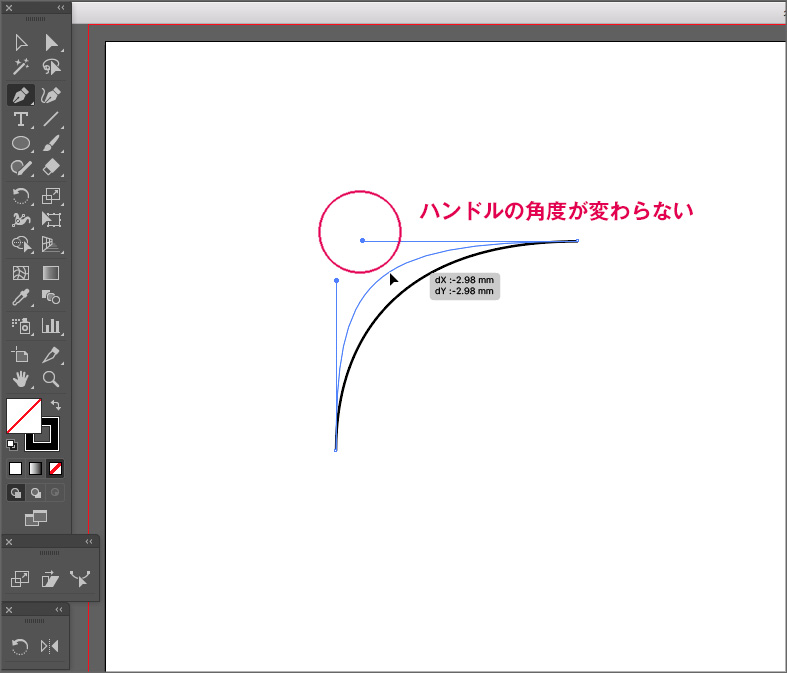Viewport: 787px width, 673px height.
Task: Select the Paintbrush tool
Action: (x=51, y=144)
